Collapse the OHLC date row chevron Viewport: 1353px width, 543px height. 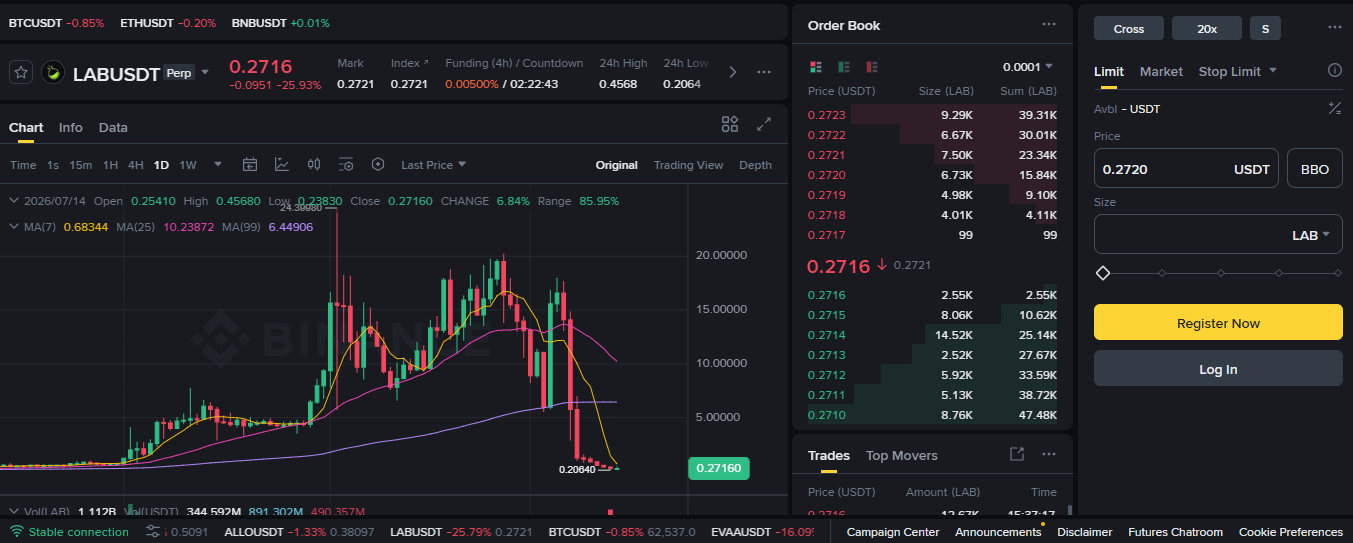[14, 201]
